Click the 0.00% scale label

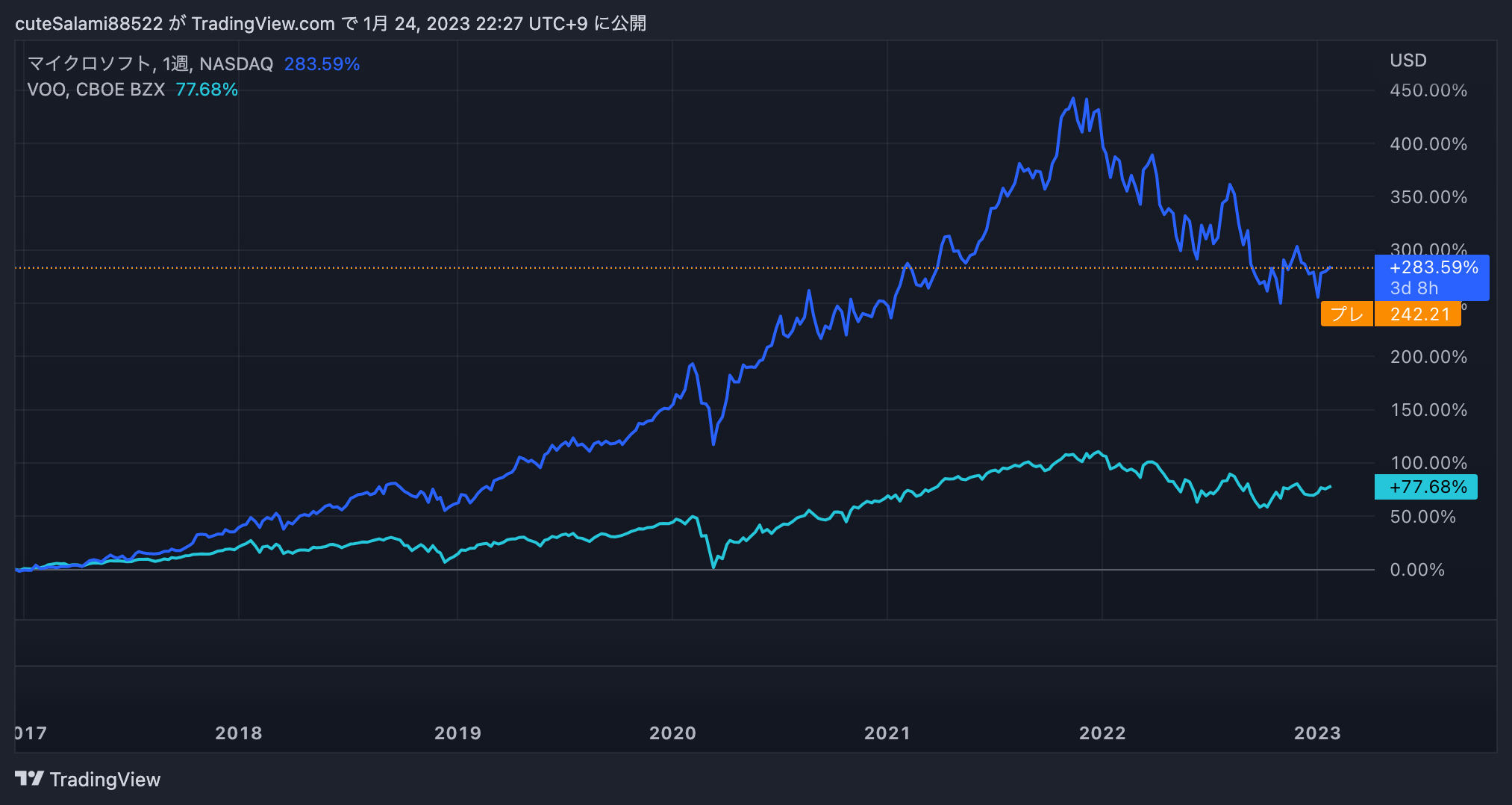1417,570
